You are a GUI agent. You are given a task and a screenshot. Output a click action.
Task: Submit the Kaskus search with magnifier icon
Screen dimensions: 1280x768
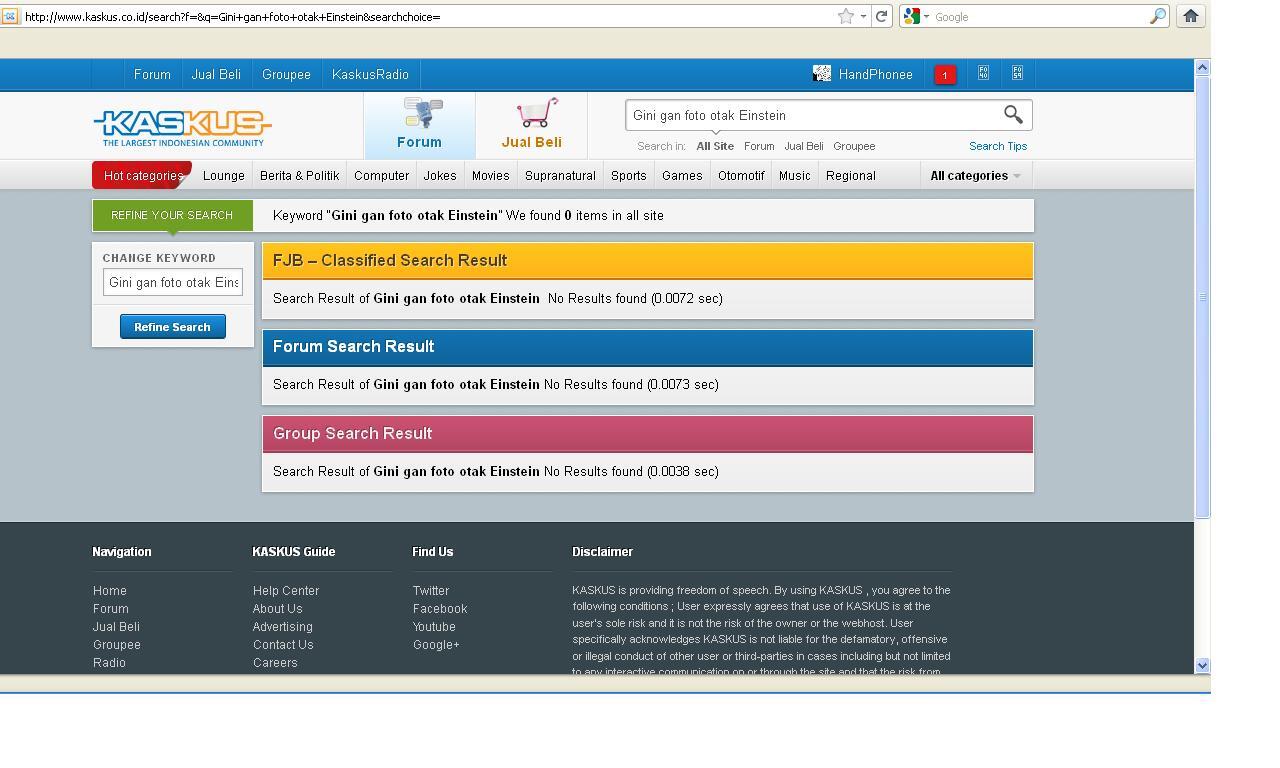[1013, 115]
